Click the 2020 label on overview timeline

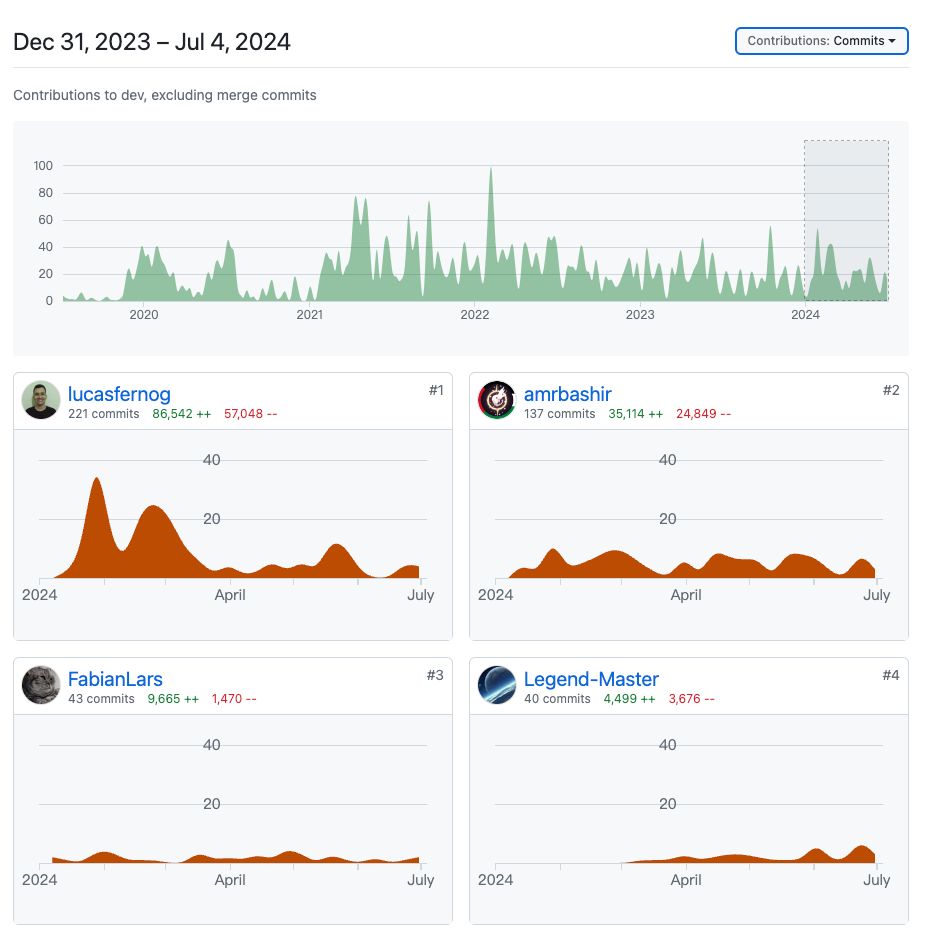click(x=144, y=315)
